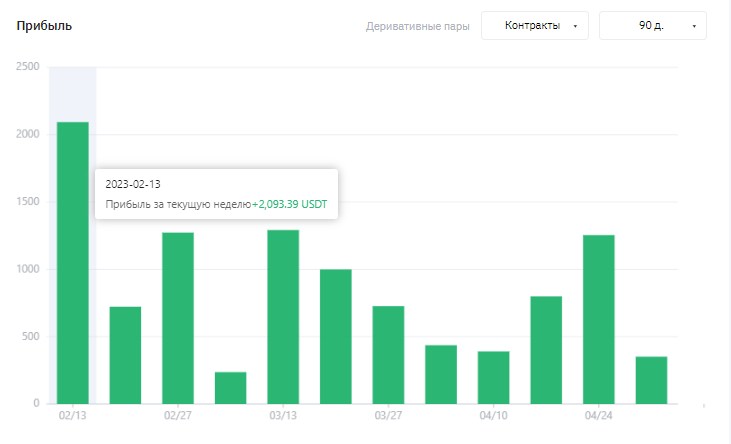731x444 pixels.
Task: Select the tallest bar at 02/13
Action: tap(73, 263)
